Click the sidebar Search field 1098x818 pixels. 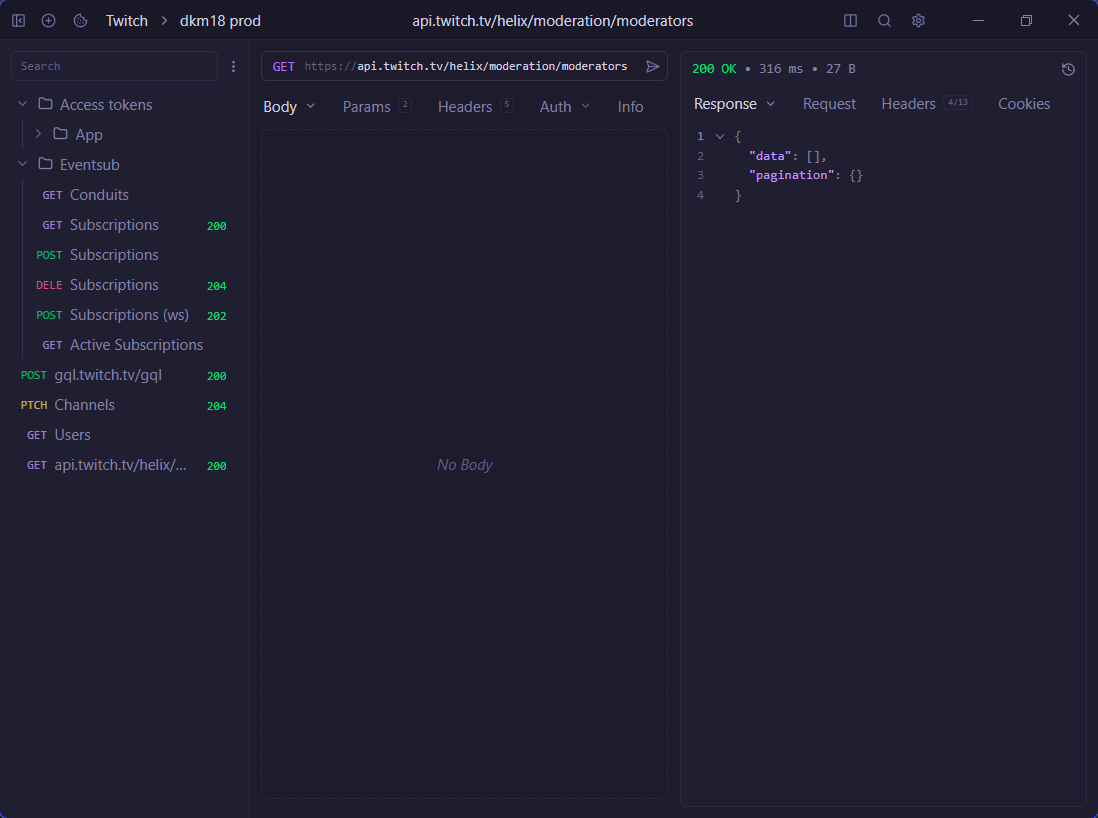point(114,67)
